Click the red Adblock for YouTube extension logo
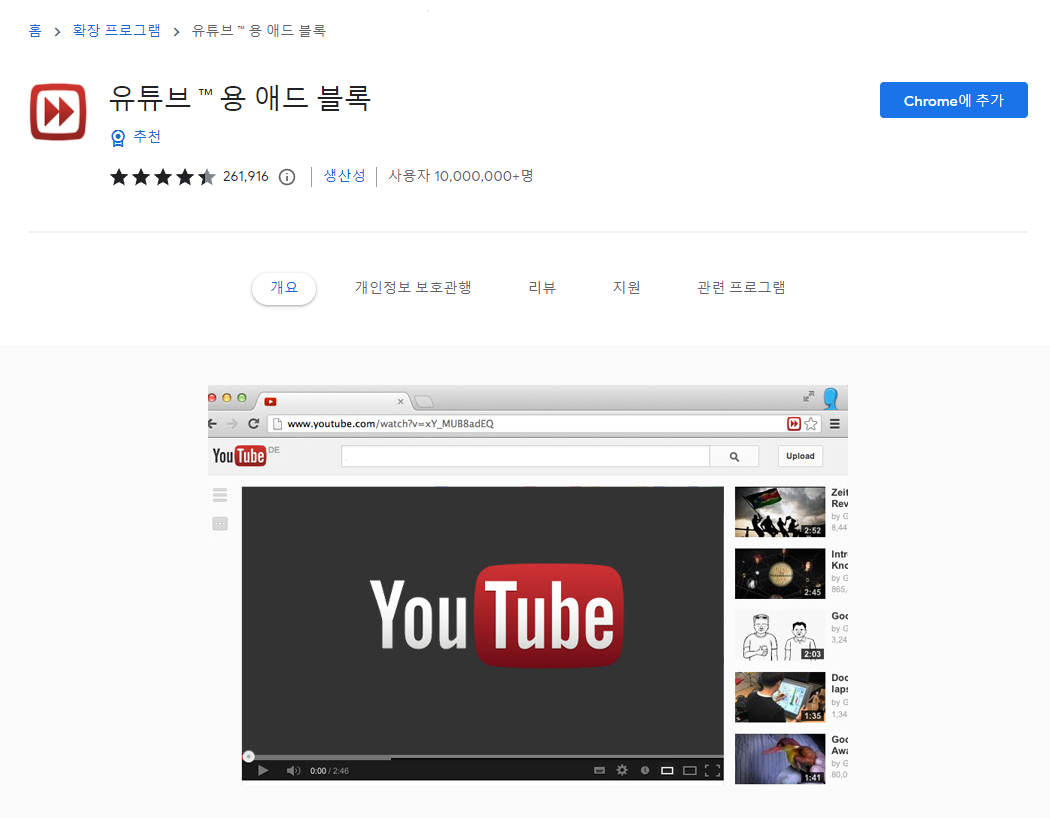Viewport: 1050px width, 818px height. (x=58, y=112)
